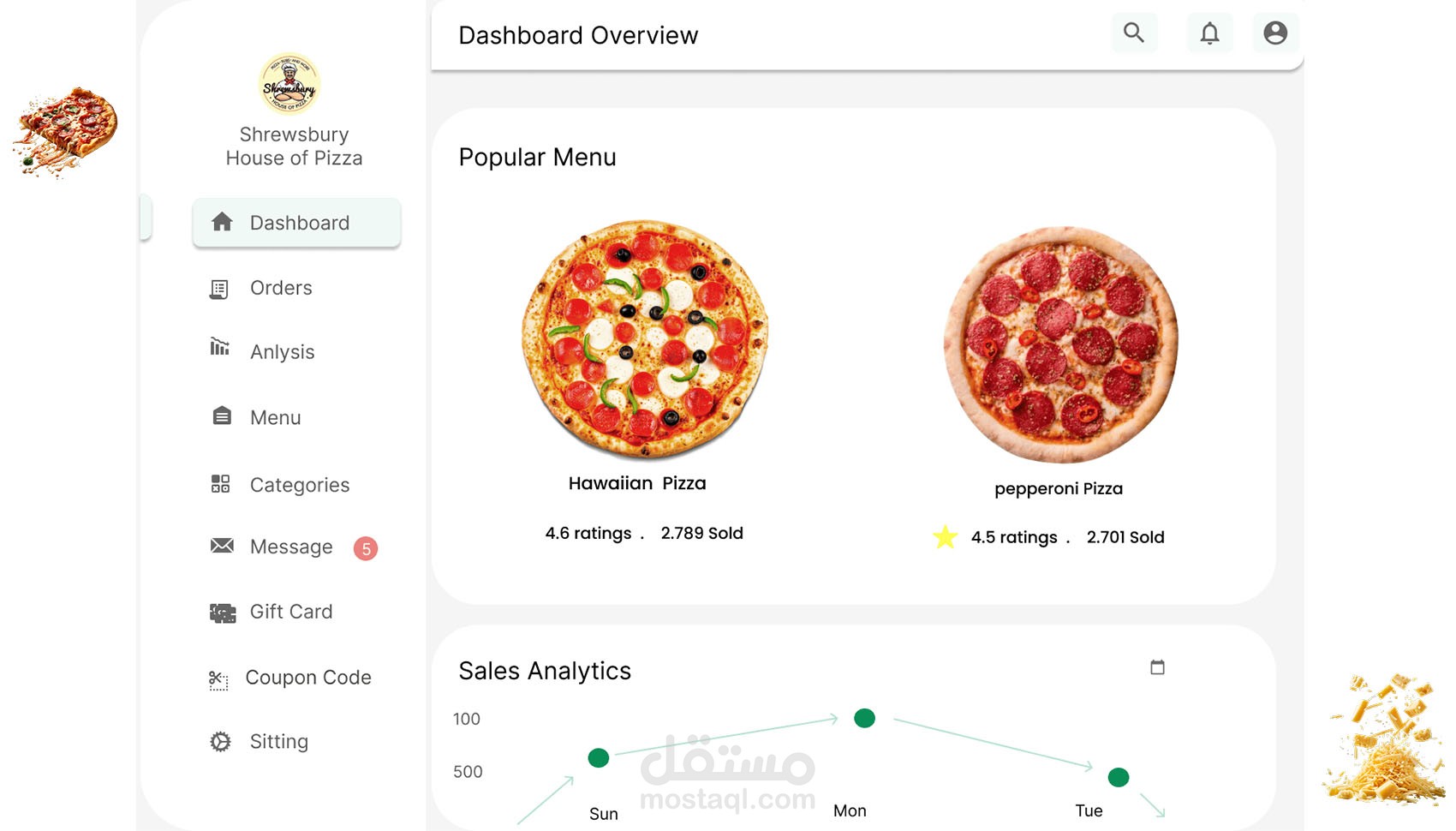Click the Popular Menu heading
The image size is (1456, 831).
(537, 158)
